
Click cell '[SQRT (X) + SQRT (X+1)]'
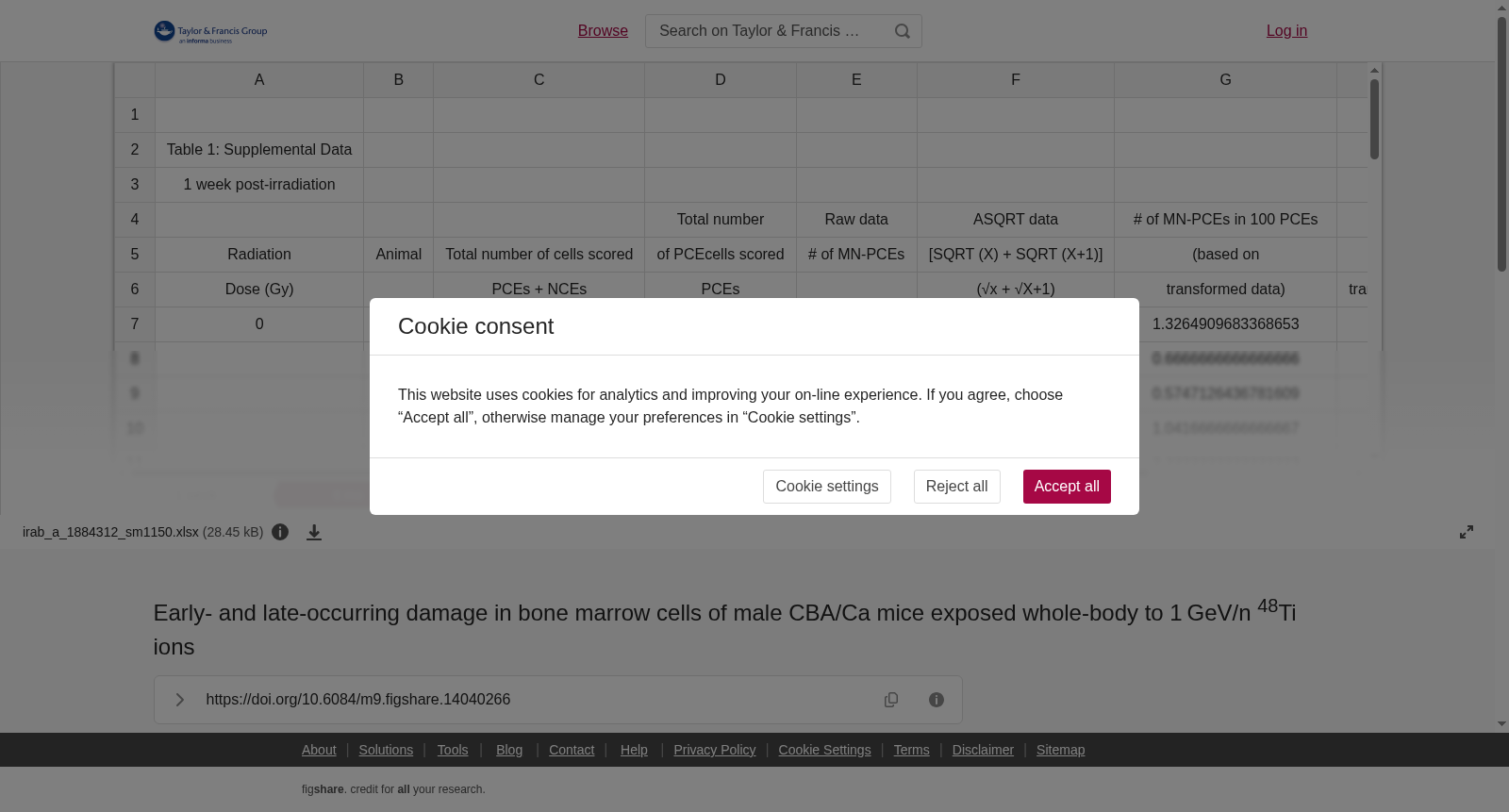(x=1016, y=255)
